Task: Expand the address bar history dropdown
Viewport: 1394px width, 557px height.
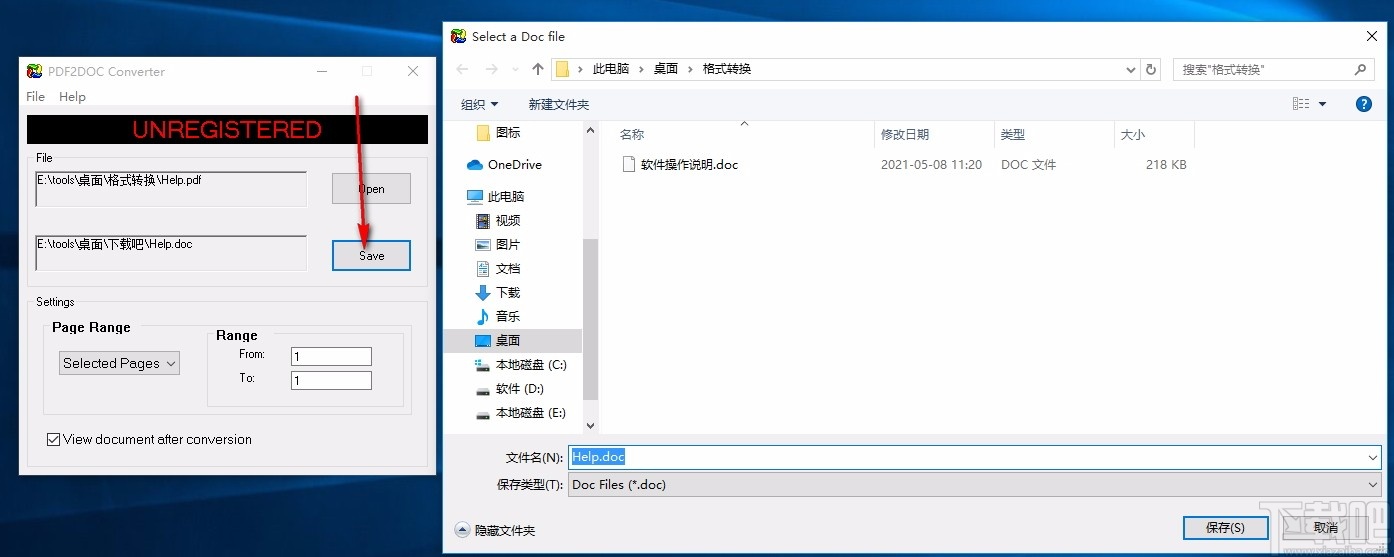Action: pyautogui.click(x=1131, y=69)
